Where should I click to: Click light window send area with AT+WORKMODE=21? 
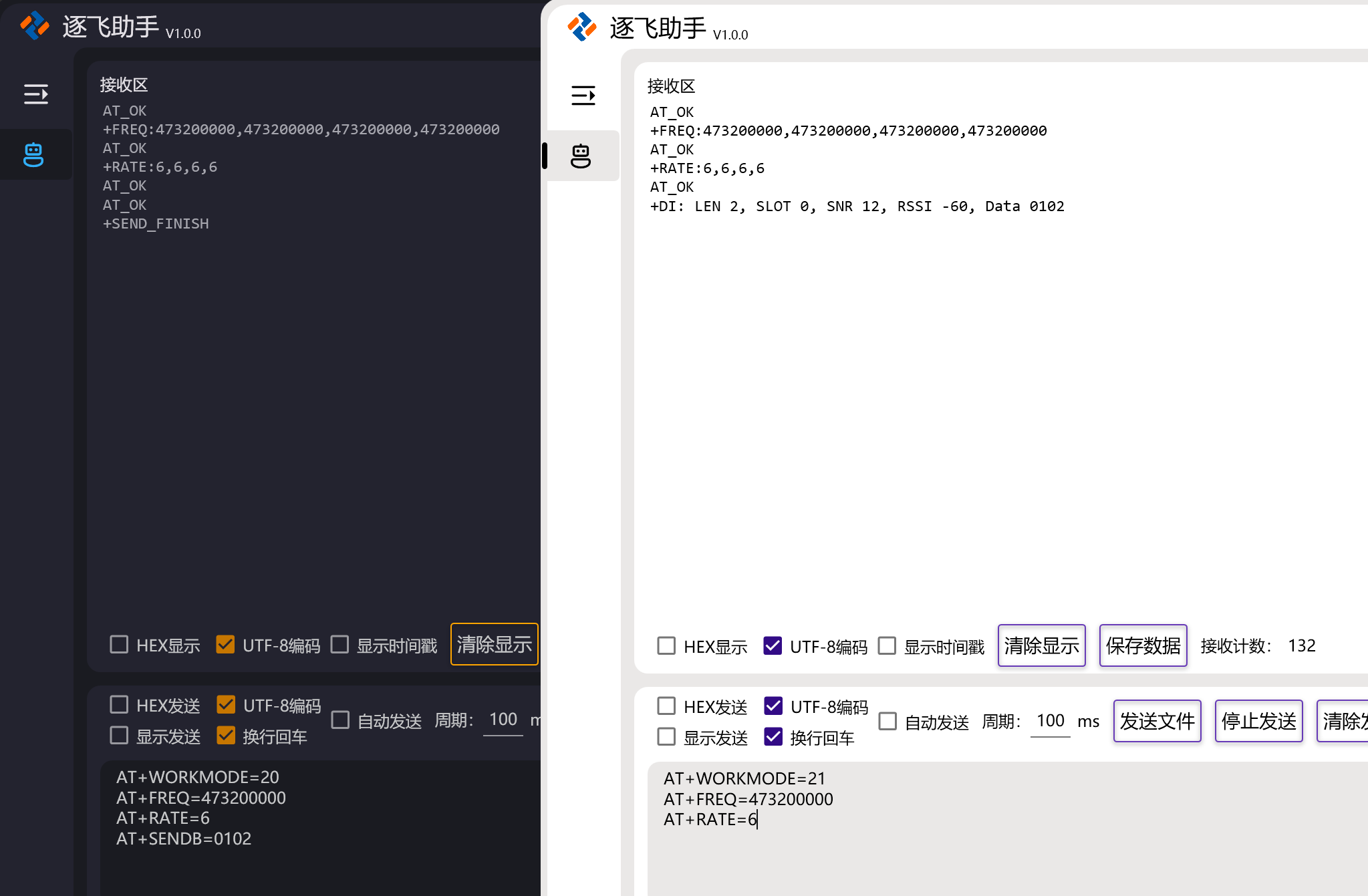click(1002, 829)
